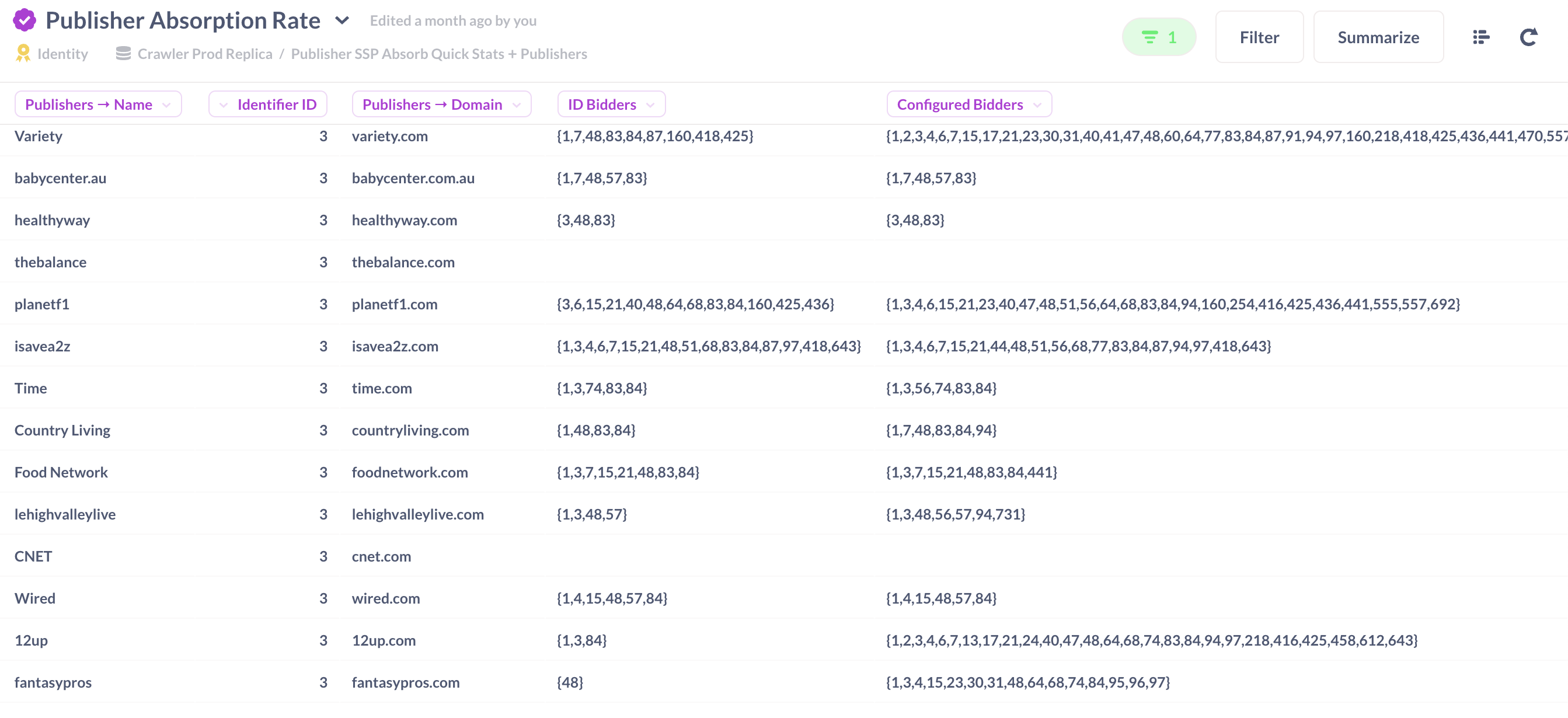Open Publishers → Name column header menu
1568x718 pixels.
point(97,104)
